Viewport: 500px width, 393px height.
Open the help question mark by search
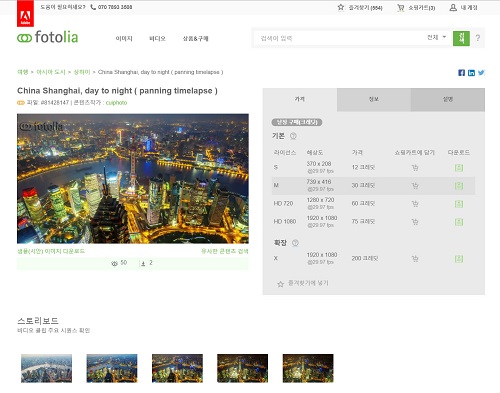tap(478, 38)
